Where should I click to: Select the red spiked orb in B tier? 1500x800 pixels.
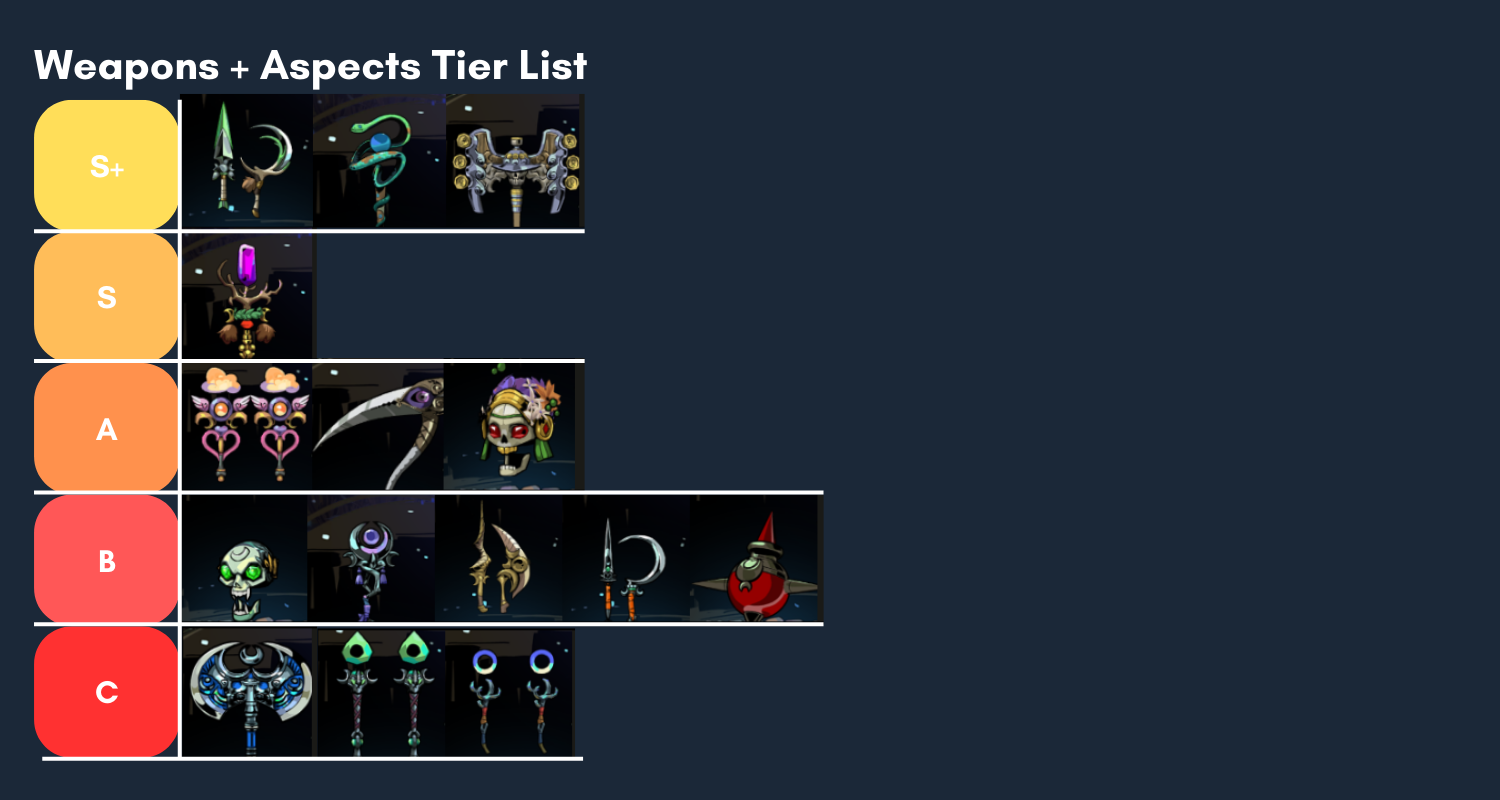[757, 558]
